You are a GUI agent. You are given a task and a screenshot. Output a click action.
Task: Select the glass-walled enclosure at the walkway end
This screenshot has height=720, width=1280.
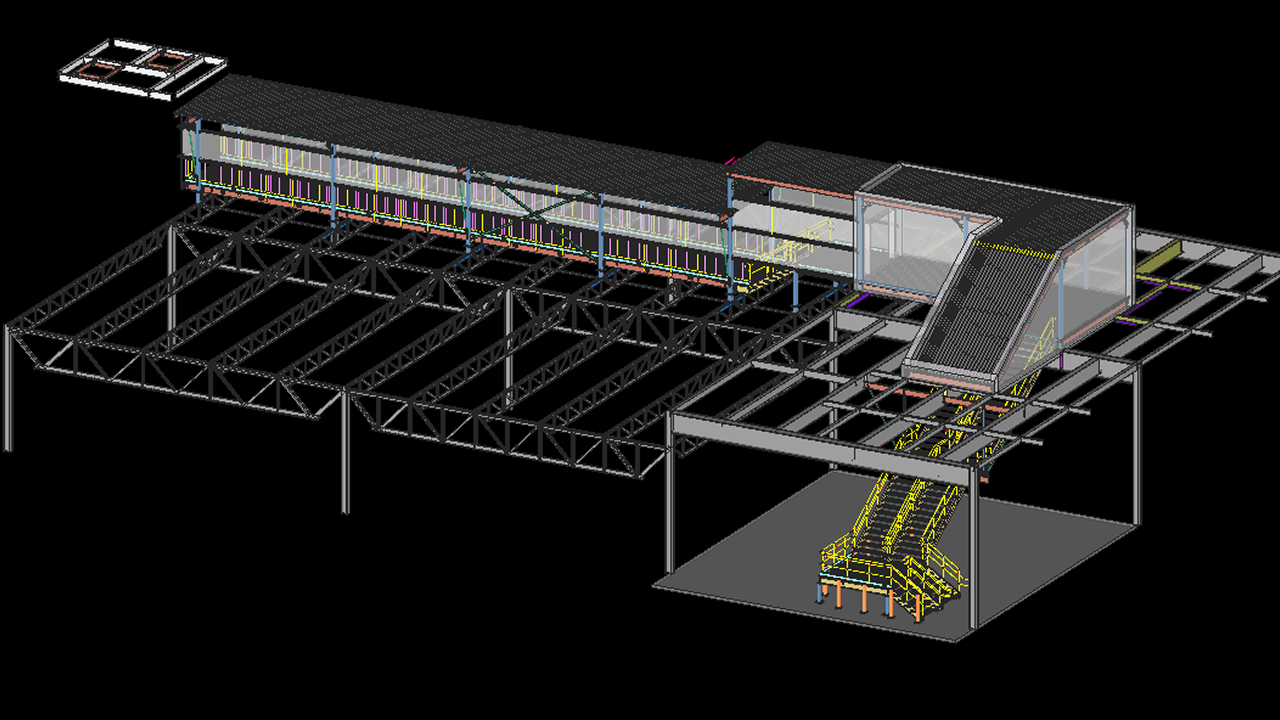(x=905, y=245)
